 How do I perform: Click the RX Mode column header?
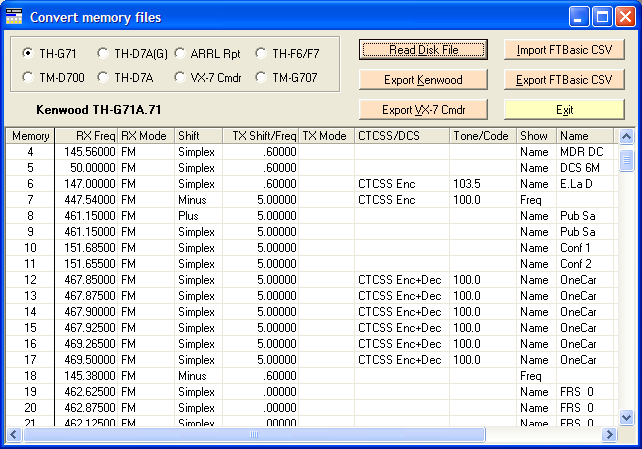pos(146,136)
